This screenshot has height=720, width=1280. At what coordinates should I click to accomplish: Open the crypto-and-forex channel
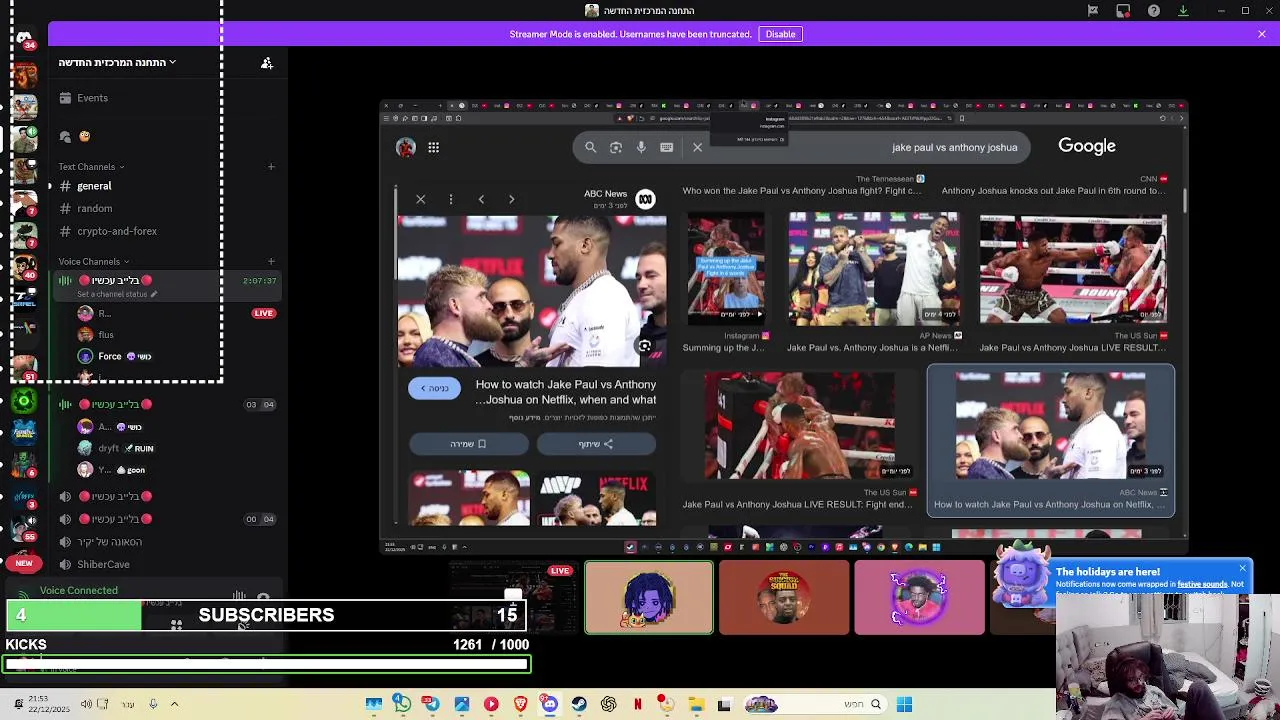[x=116, y=231]
